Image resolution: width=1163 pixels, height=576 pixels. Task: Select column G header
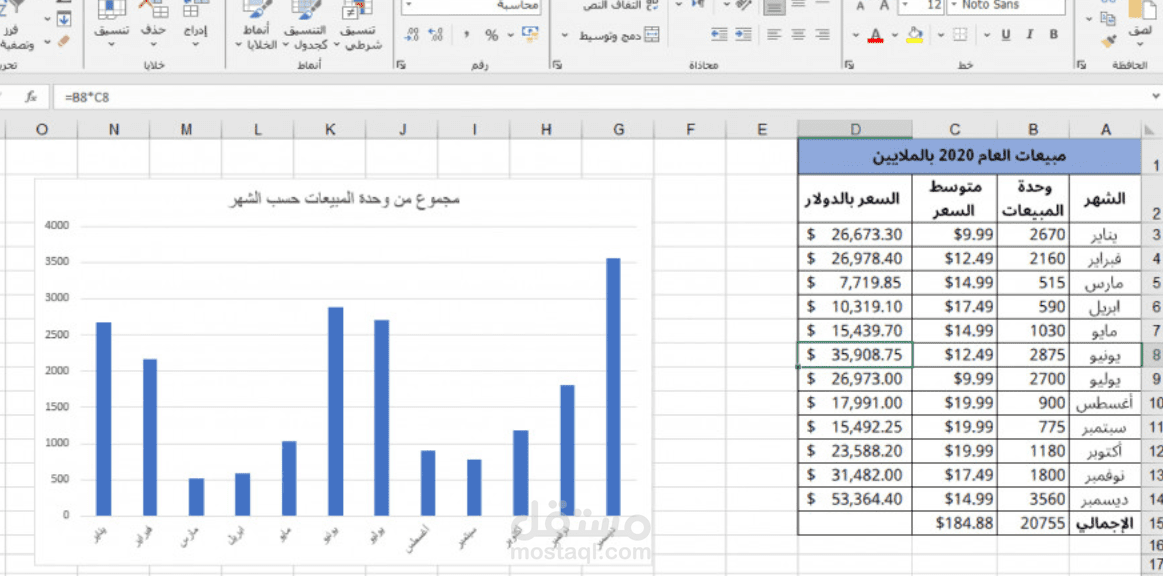click(x=619, y=129)
